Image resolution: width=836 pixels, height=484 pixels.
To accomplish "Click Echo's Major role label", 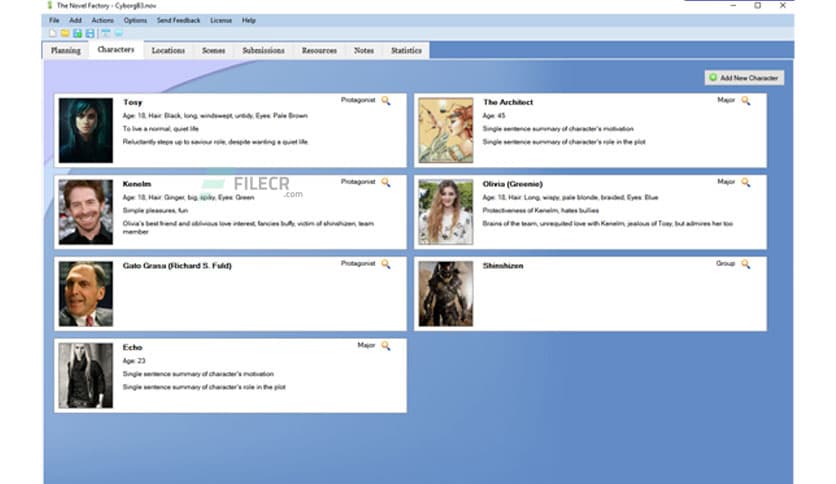I will [366, 345].
